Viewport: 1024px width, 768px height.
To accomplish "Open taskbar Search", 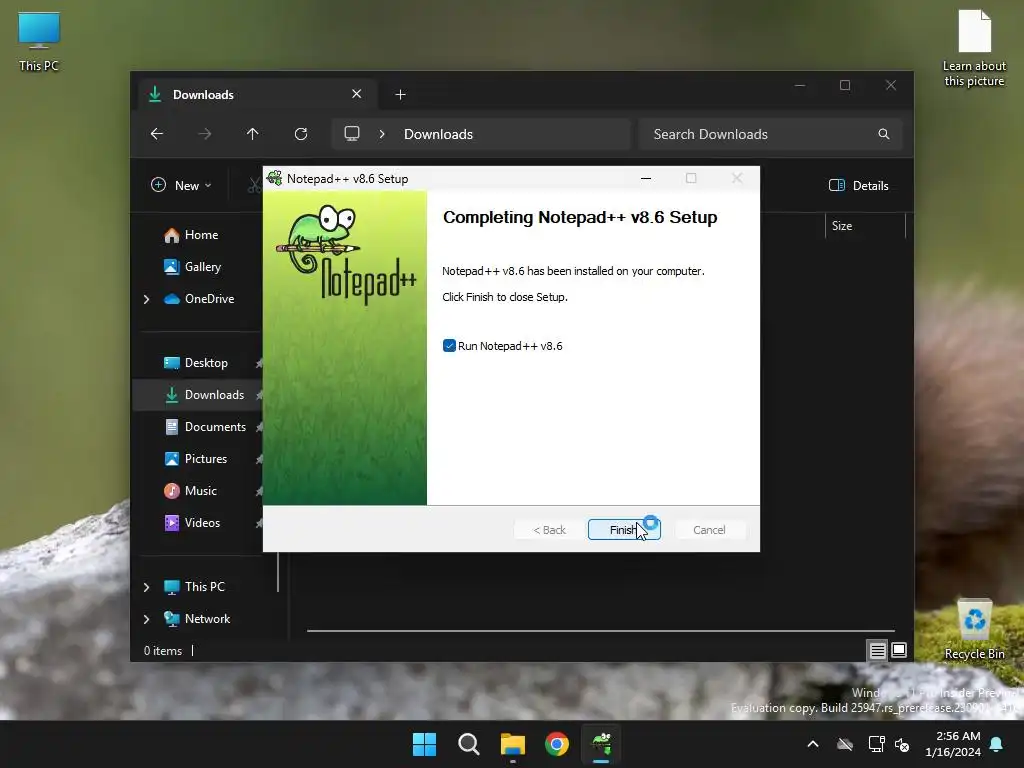I will pyautogui.click(x=469, y=744).
